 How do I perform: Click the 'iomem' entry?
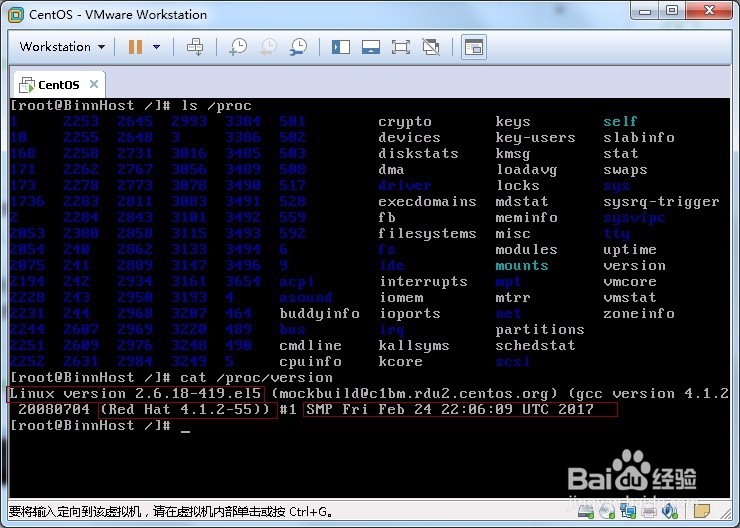[401, 297]
